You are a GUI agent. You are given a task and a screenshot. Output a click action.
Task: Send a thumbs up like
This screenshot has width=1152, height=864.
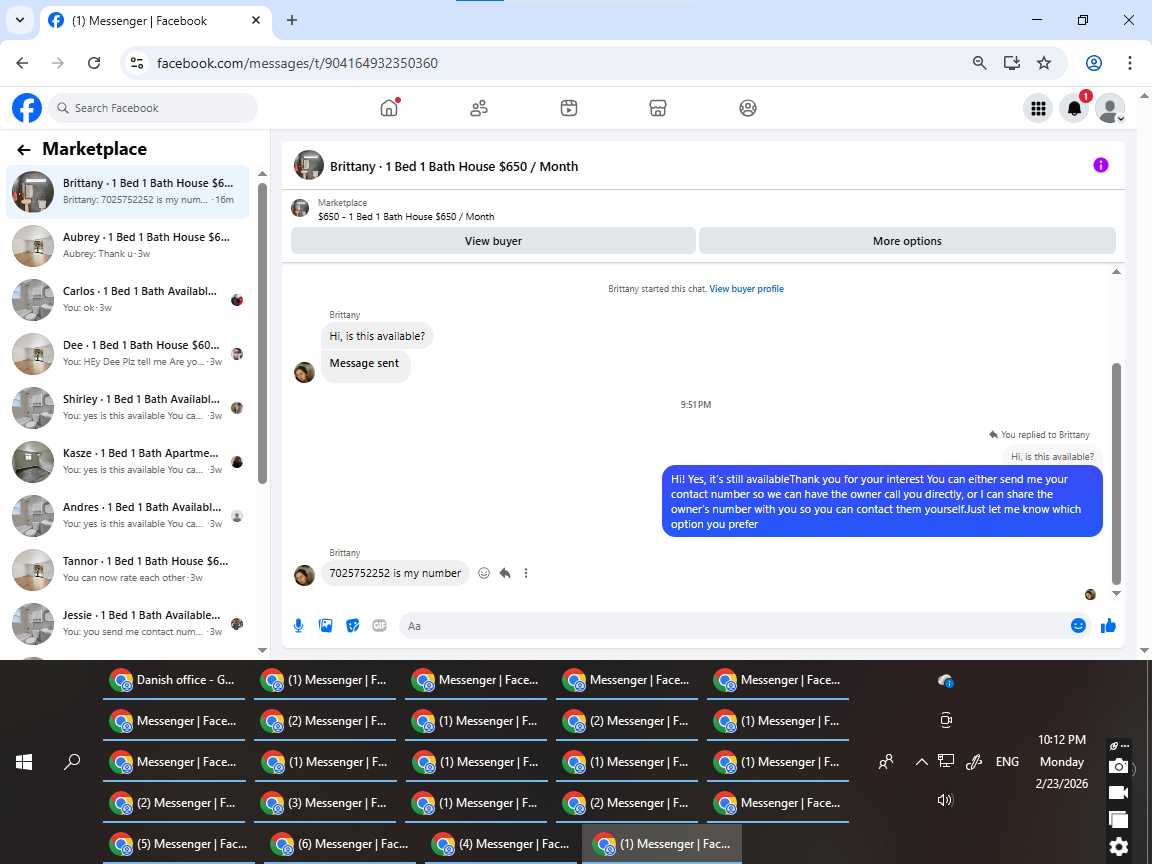pyautogui.click(x=1109, y=626)
